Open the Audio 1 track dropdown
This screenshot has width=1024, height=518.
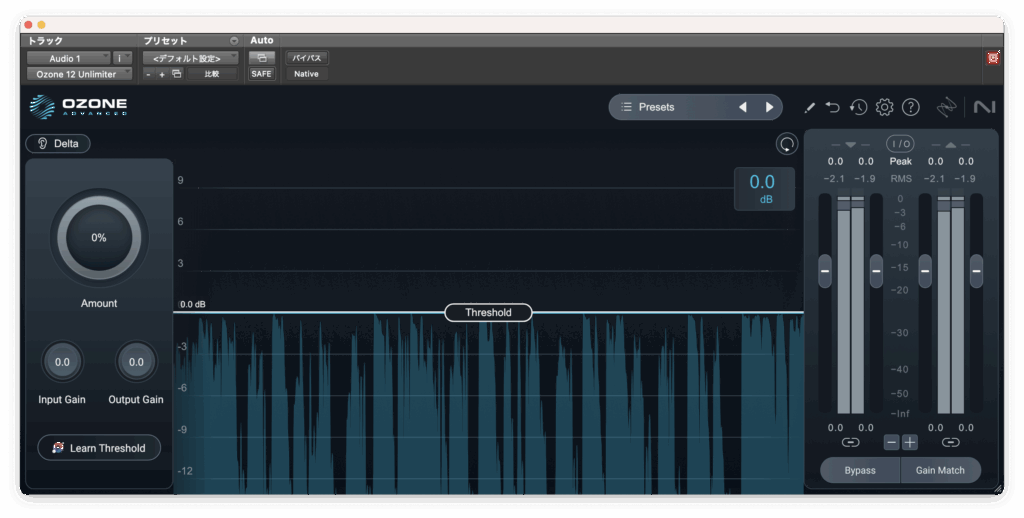[x=68, y=58]
